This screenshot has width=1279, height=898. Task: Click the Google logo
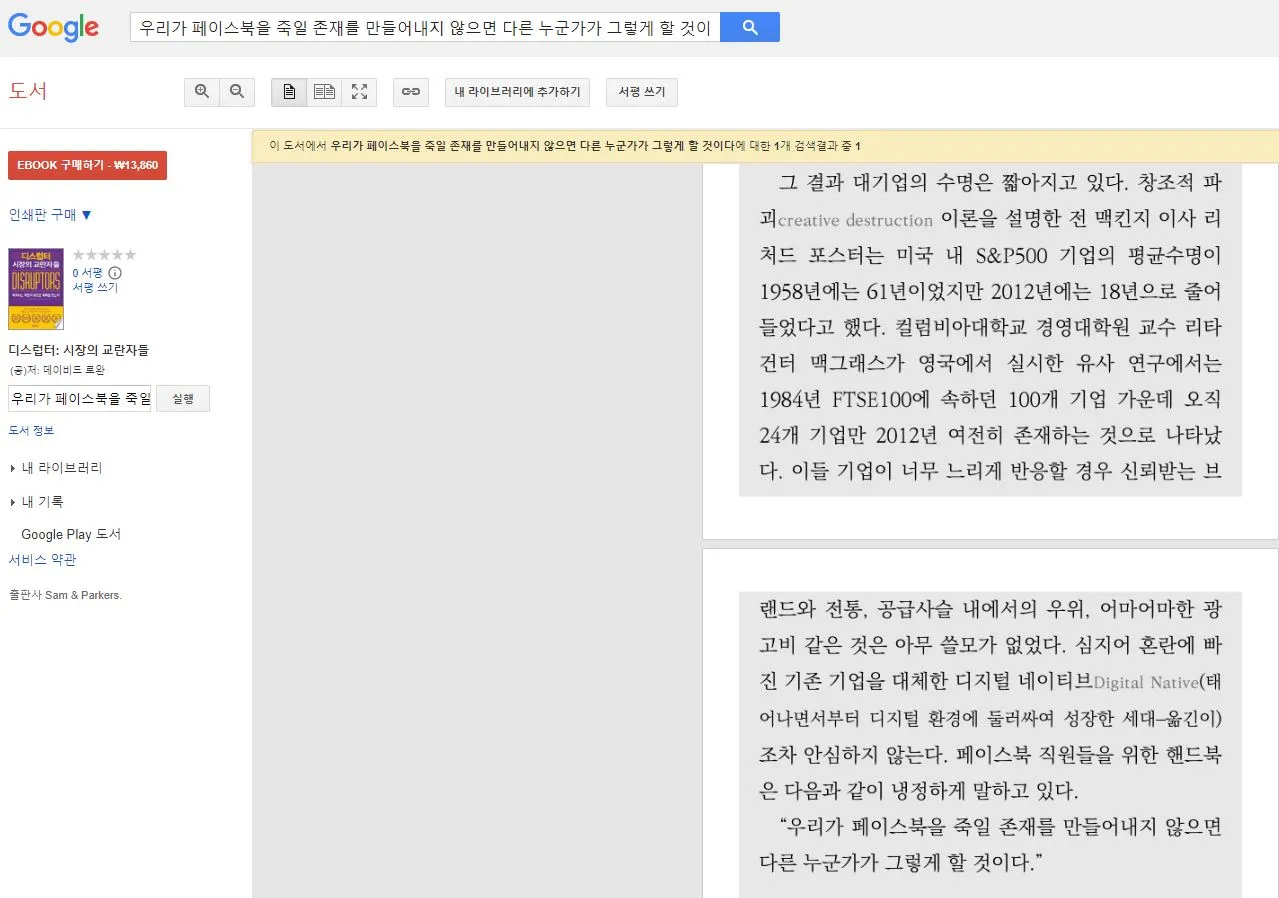click(53, 27)
